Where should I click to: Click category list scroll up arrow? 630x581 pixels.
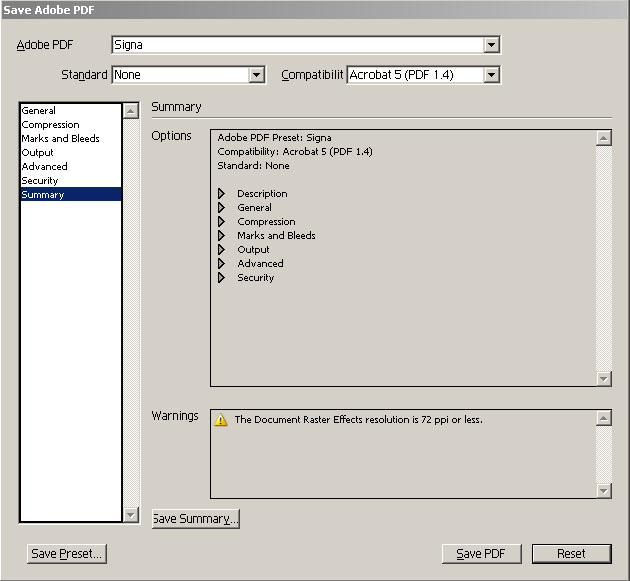click(131, 111)
